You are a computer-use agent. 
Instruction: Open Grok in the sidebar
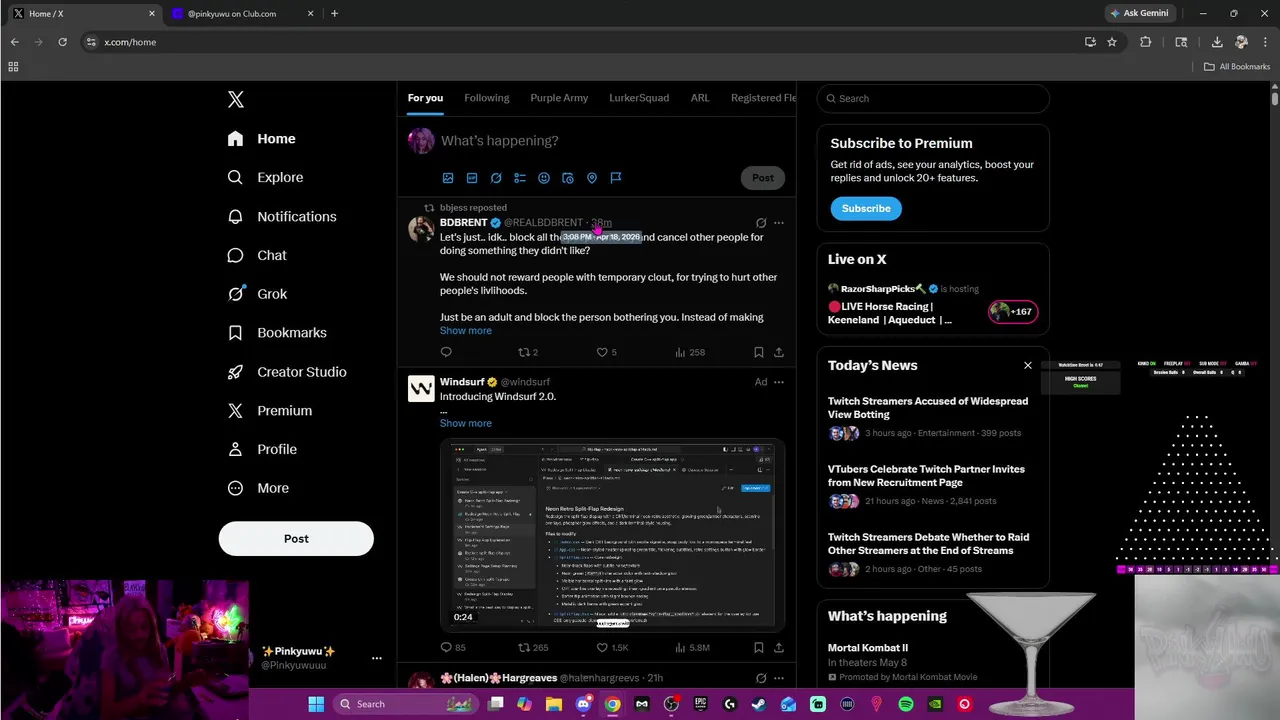[x=257, y=294]
